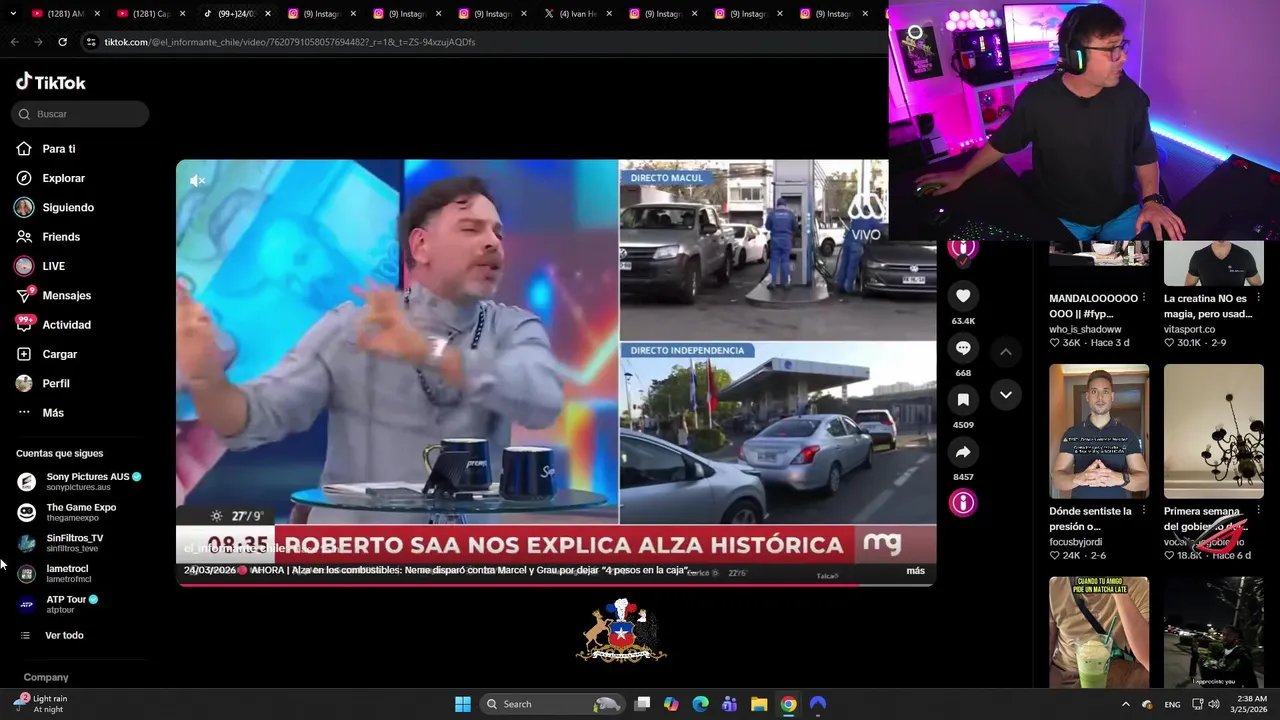Open the focusbyjordi video thumbnail

(1099, 431)
